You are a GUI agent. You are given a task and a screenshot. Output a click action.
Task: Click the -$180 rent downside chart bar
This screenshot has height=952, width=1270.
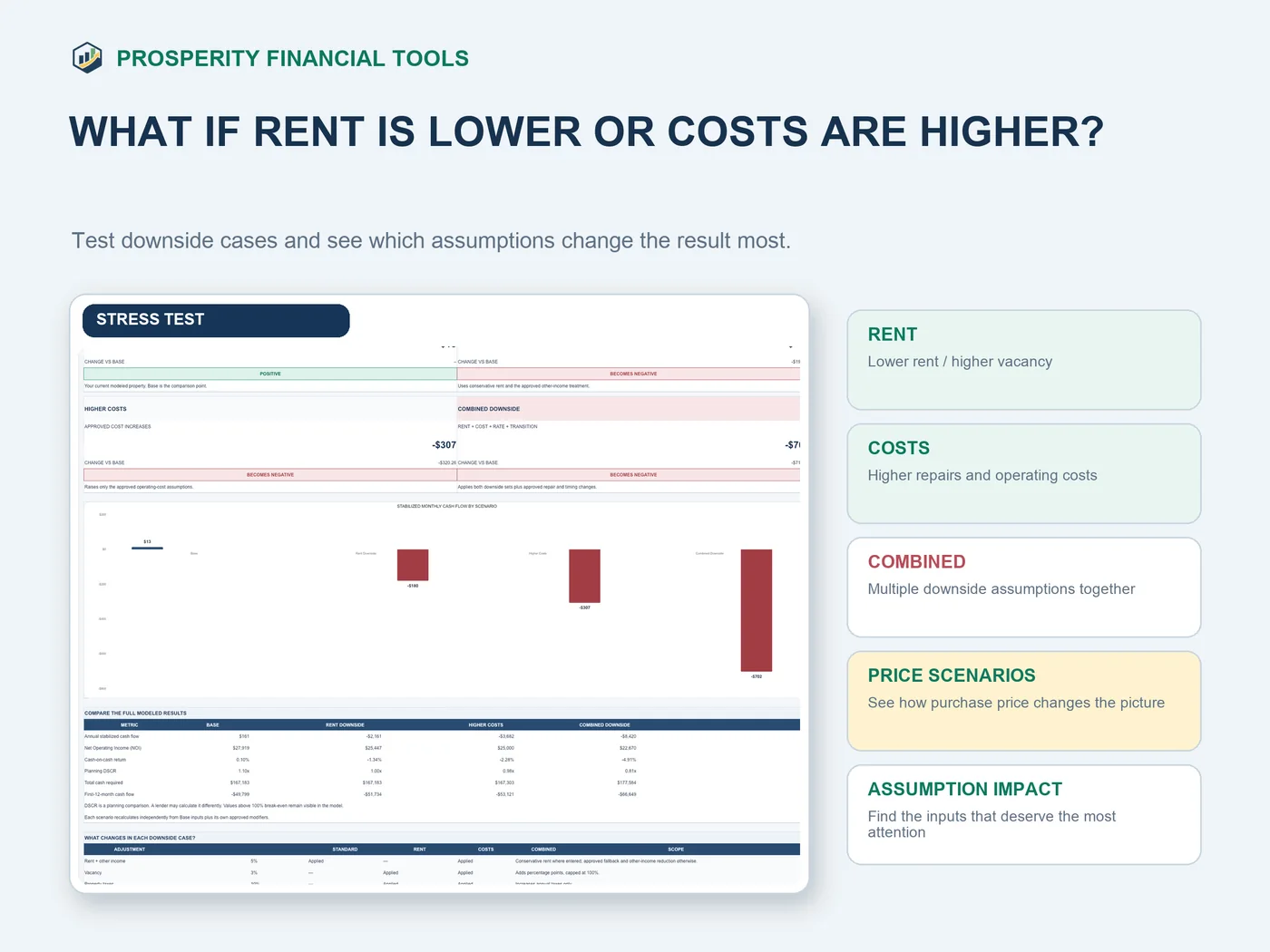pyautogui.click(x=413, y=565)
